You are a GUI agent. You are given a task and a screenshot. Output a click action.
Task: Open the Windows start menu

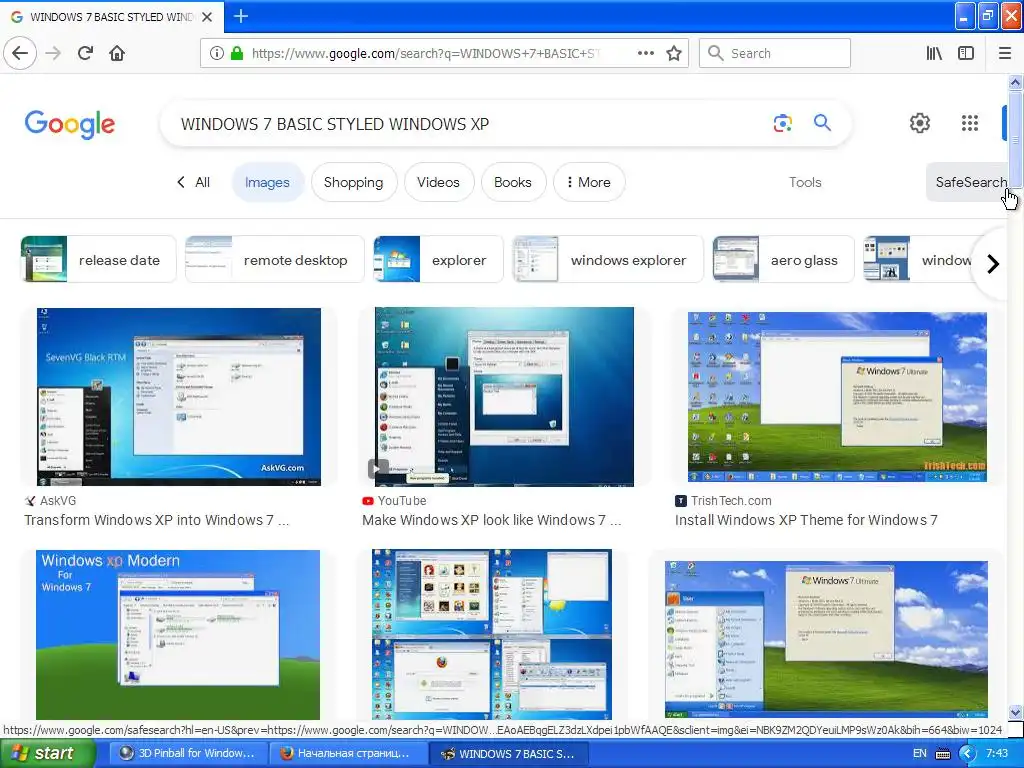click(47, 753)
